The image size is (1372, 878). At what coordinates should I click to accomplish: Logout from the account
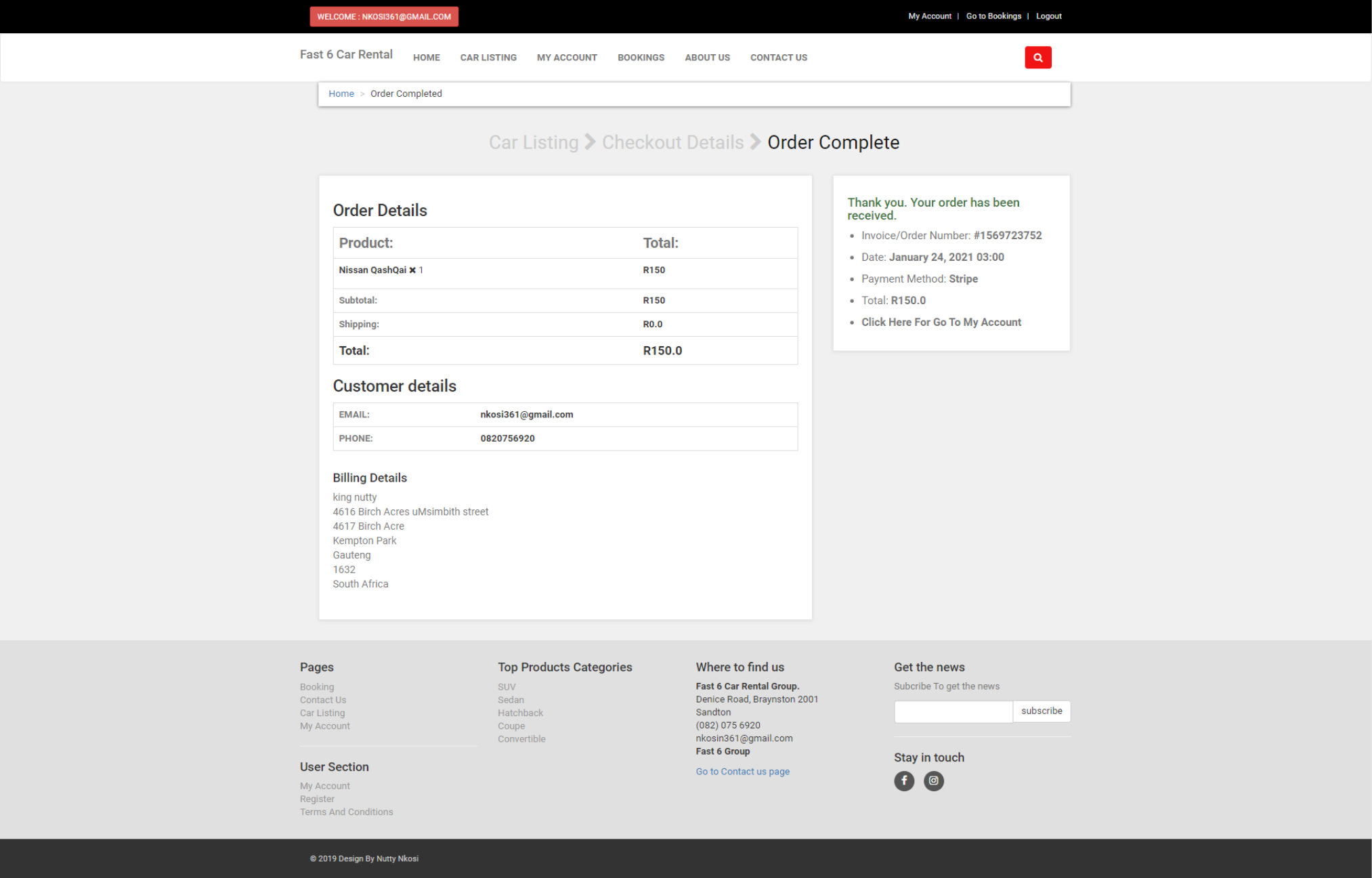(x=1048, y=16)
